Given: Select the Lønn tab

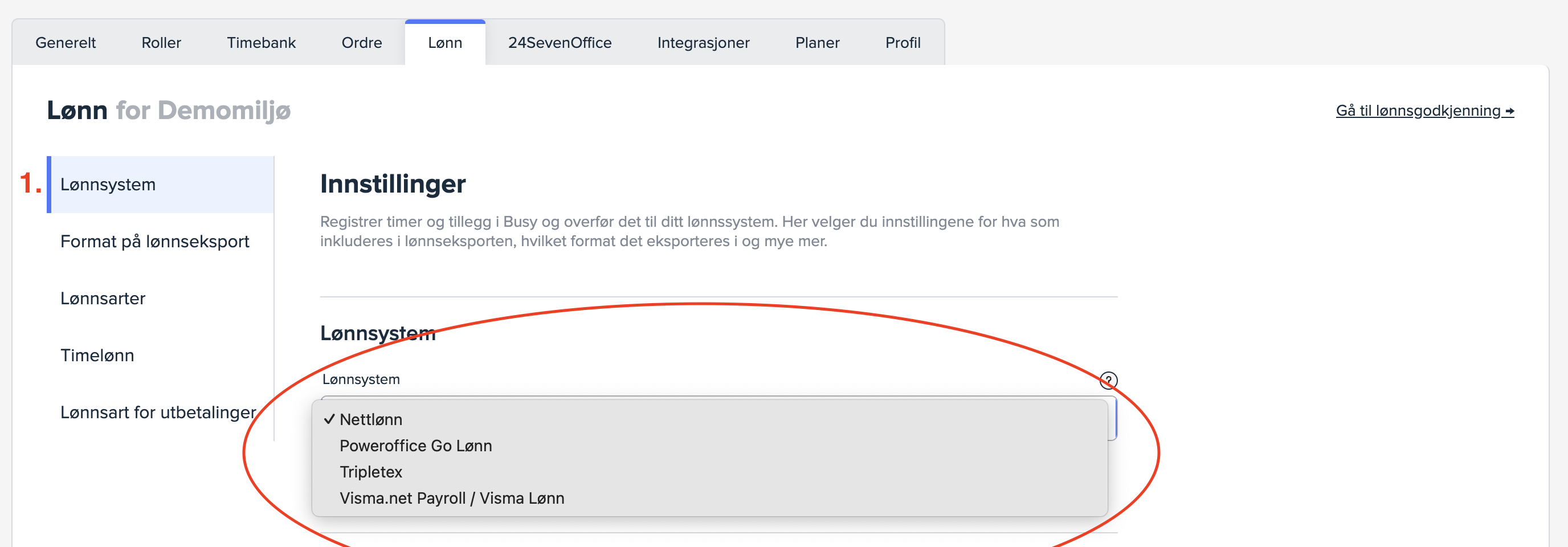Looking at the screenshot, I should 445,43.
